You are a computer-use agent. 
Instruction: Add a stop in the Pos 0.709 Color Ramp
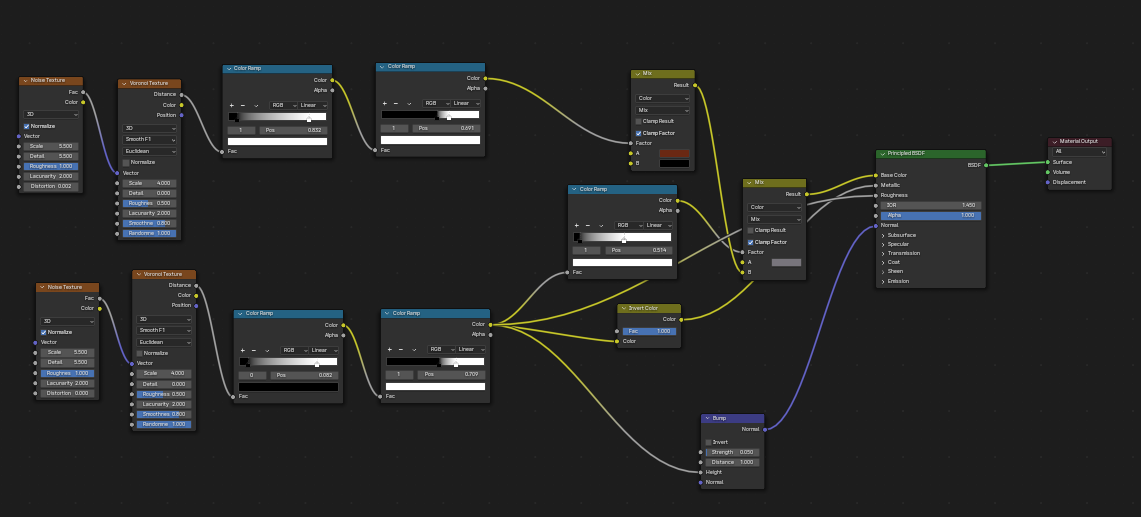click(x=389, y=349)
